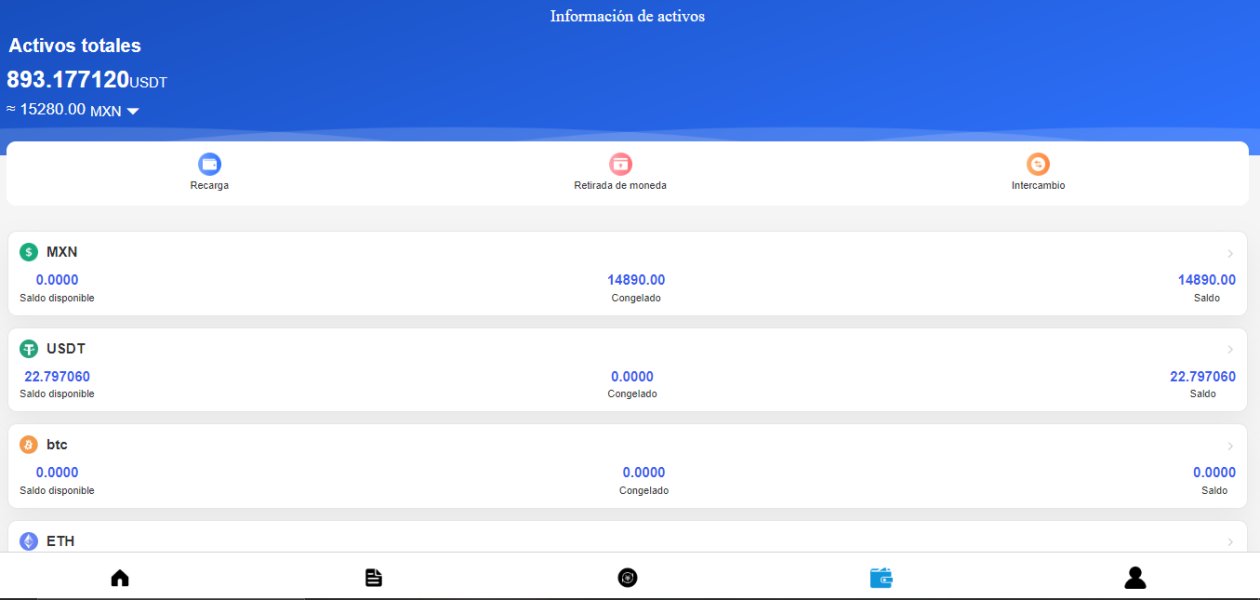The height and width of the screenshot is (600, 1260).
Task: Expand the btc row chevron
Action: (1231, 446)
